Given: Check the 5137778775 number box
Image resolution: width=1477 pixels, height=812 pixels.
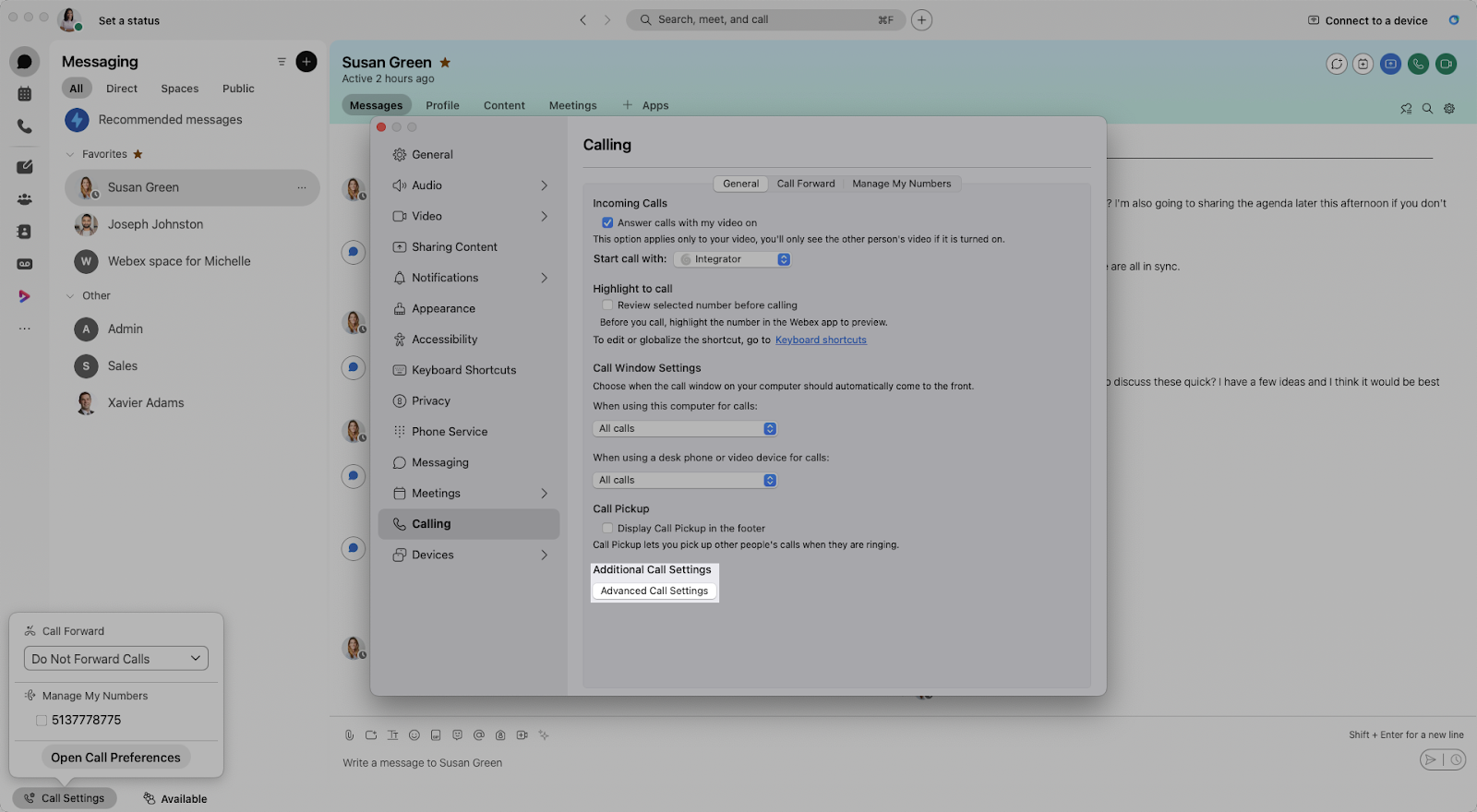Looking at the screenshot, I should (x=42, y=721).
